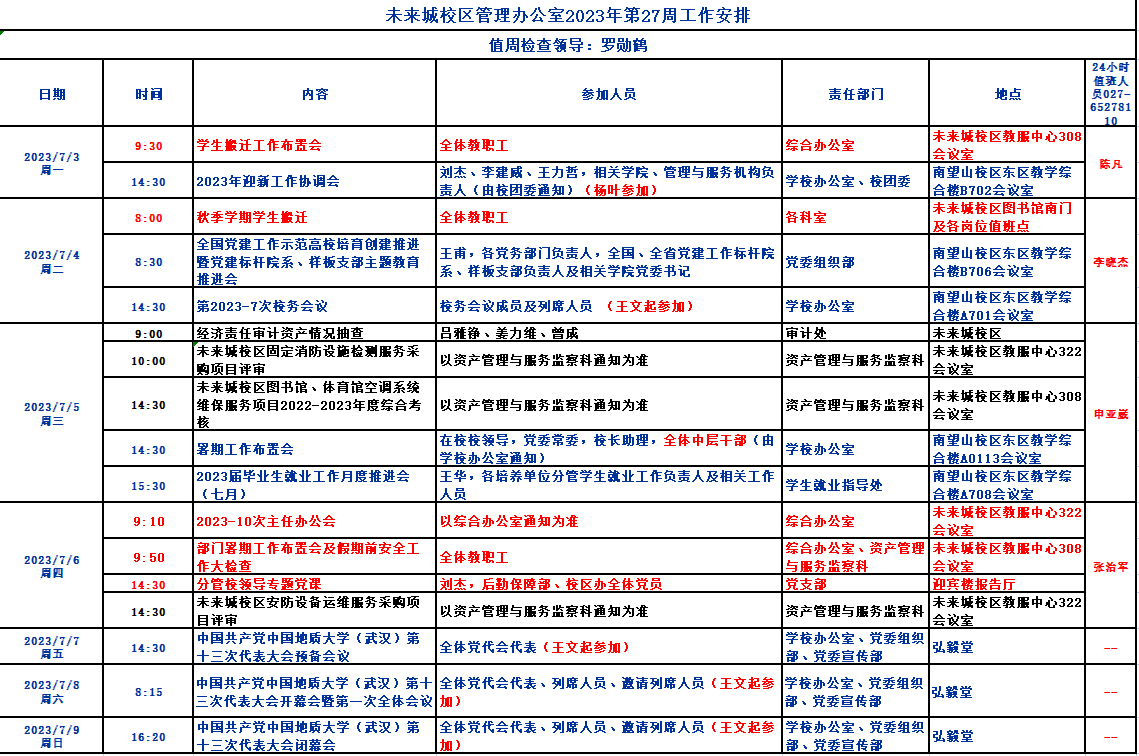Screen dimensions: 1139x756
Task: Click the 10:00 time cell
Action: [x=148, y=360]
